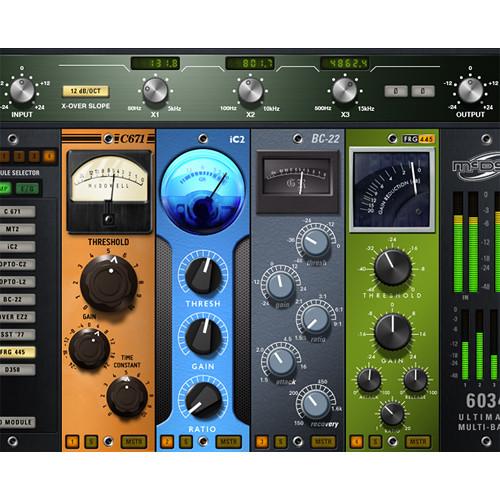Screen dimensions: 500x500
Task: Adjust the OUTPUT gain knob
Action: (x=470, y=90)
